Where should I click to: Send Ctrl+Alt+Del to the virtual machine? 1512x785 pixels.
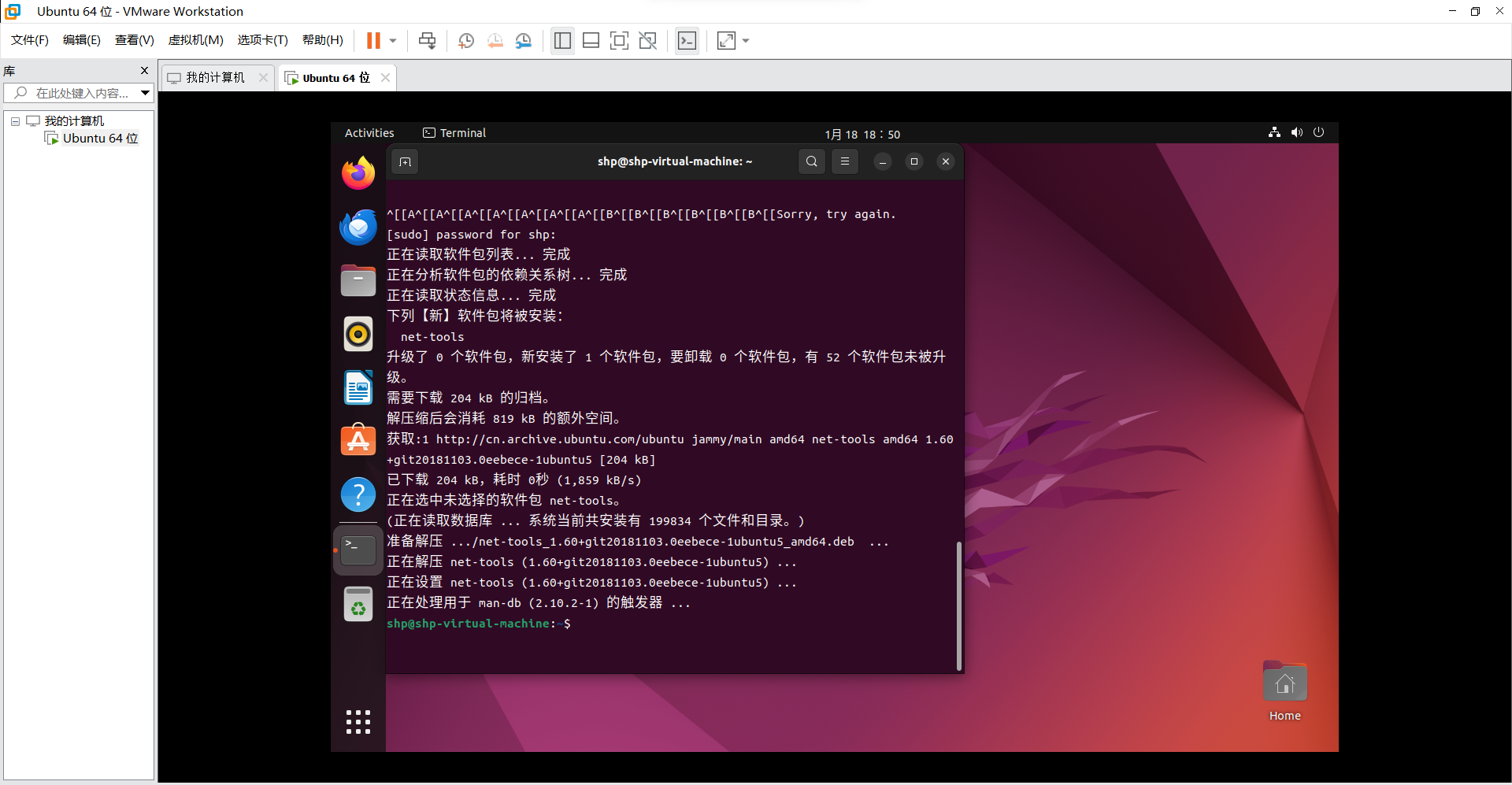pos(426,40)
